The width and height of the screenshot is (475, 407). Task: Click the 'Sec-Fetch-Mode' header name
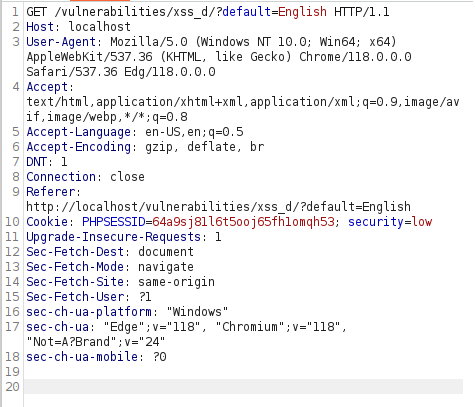75,267
